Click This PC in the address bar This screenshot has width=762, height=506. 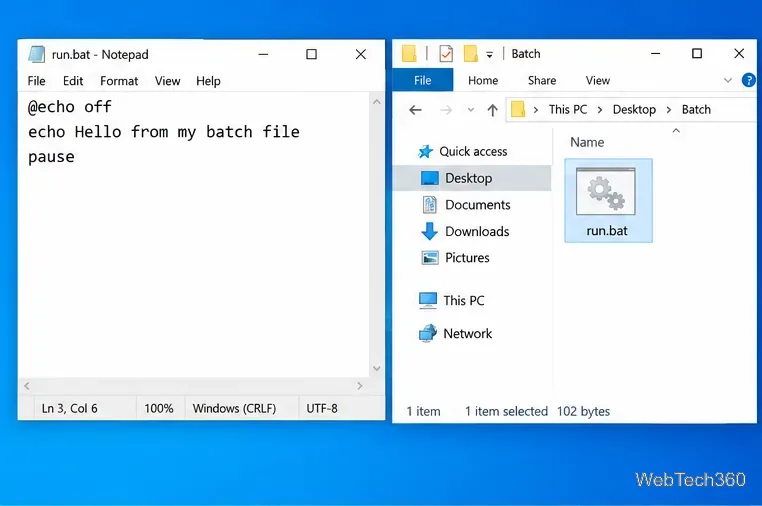(568, 109)
